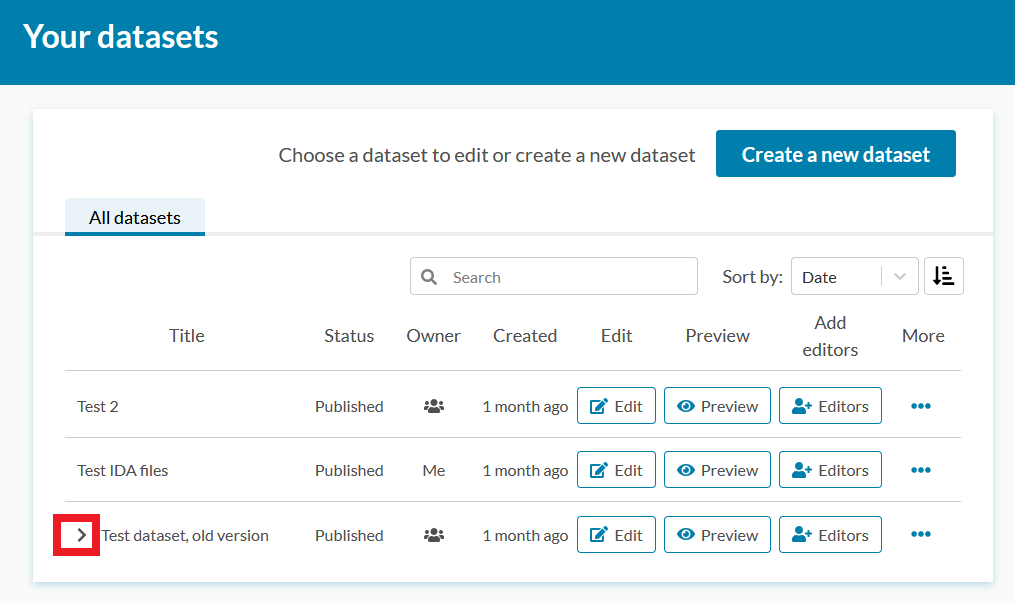Click the group owner icon for Test dataset, old version

(x=434, y=535)
